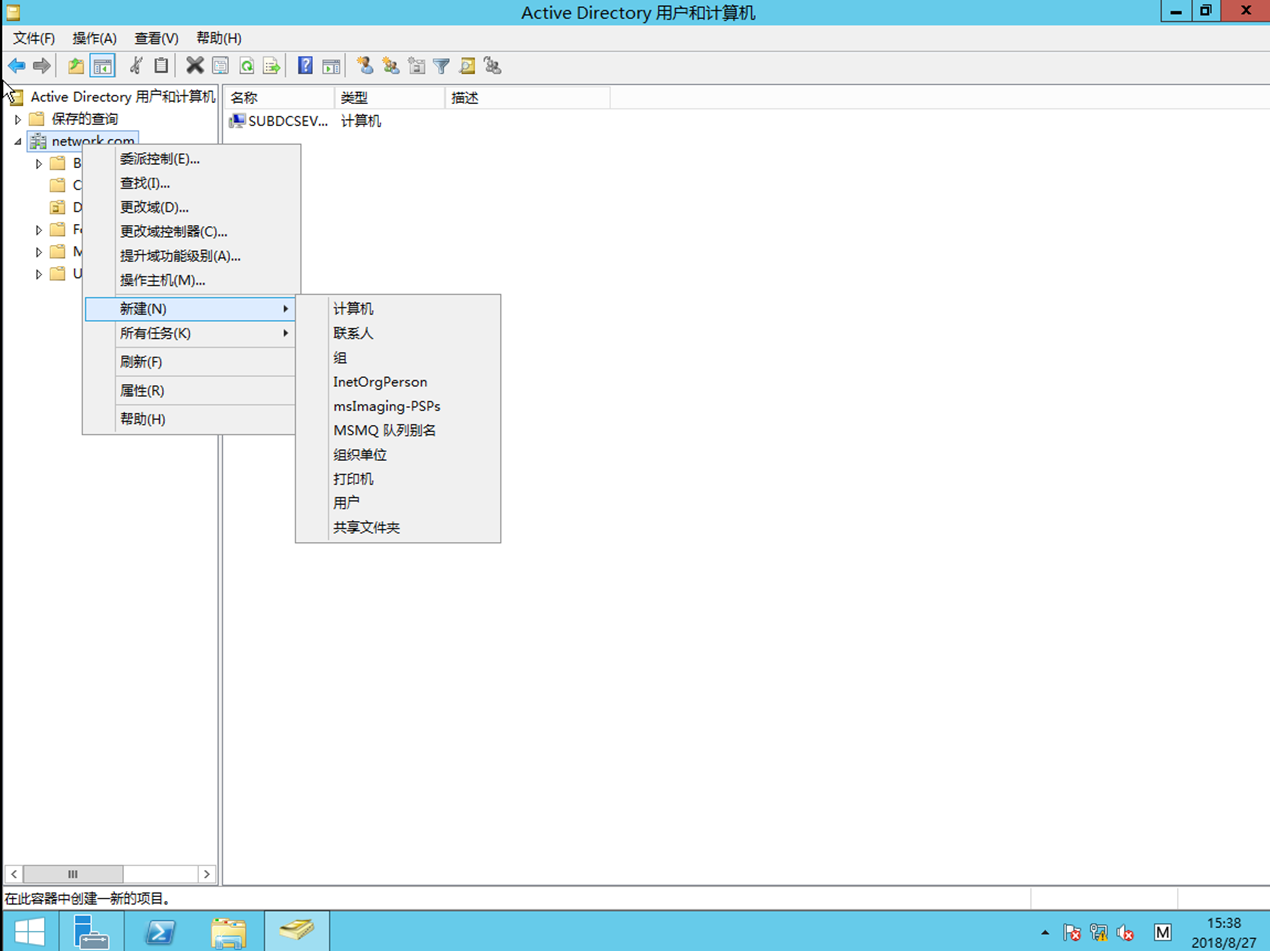1270x951 pixels.
Task: Click 操作主机(M)... menu entry
Action: coord(191,280)
